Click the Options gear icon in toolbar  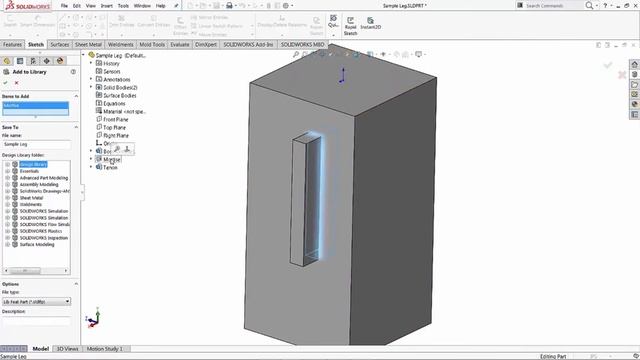click(286, 6)
